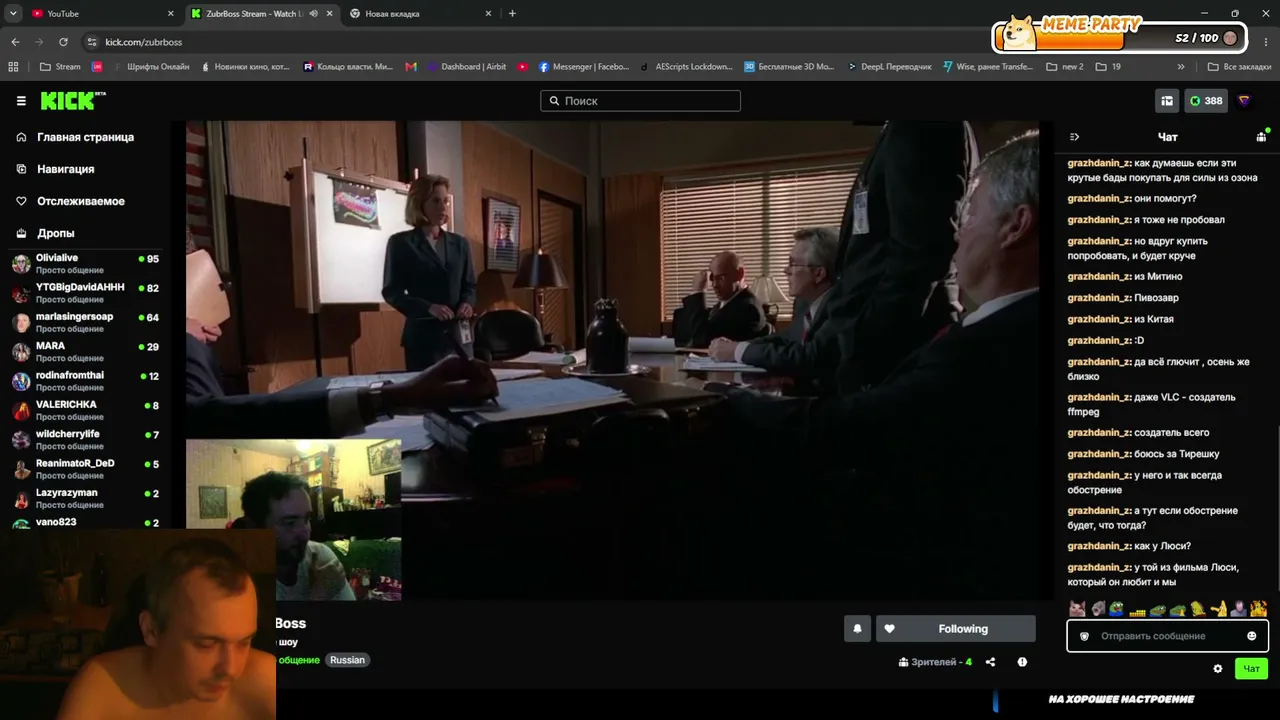Click the Отправить сообщение chat input
Image resolution: width=1280 pixels, height=720 pixels.
click(1167, 636)
